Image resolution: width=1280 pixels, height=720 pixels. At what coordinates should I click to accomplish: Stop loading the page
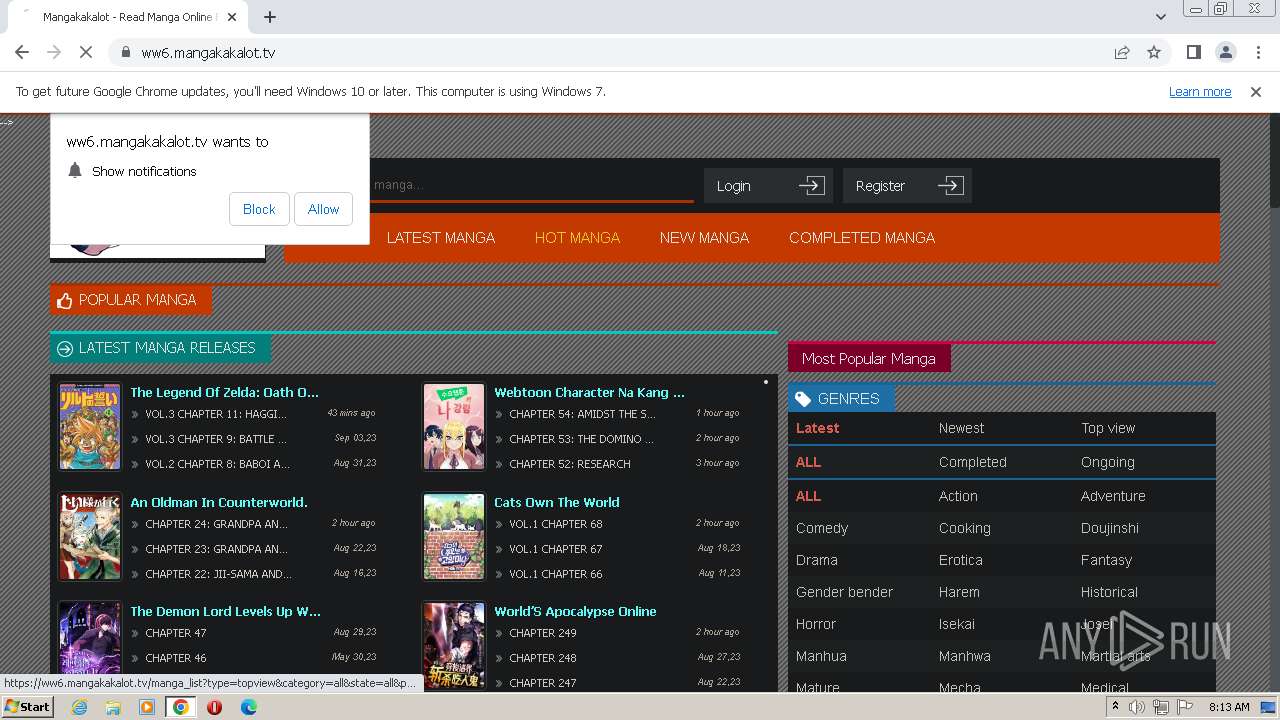point(86,52)
